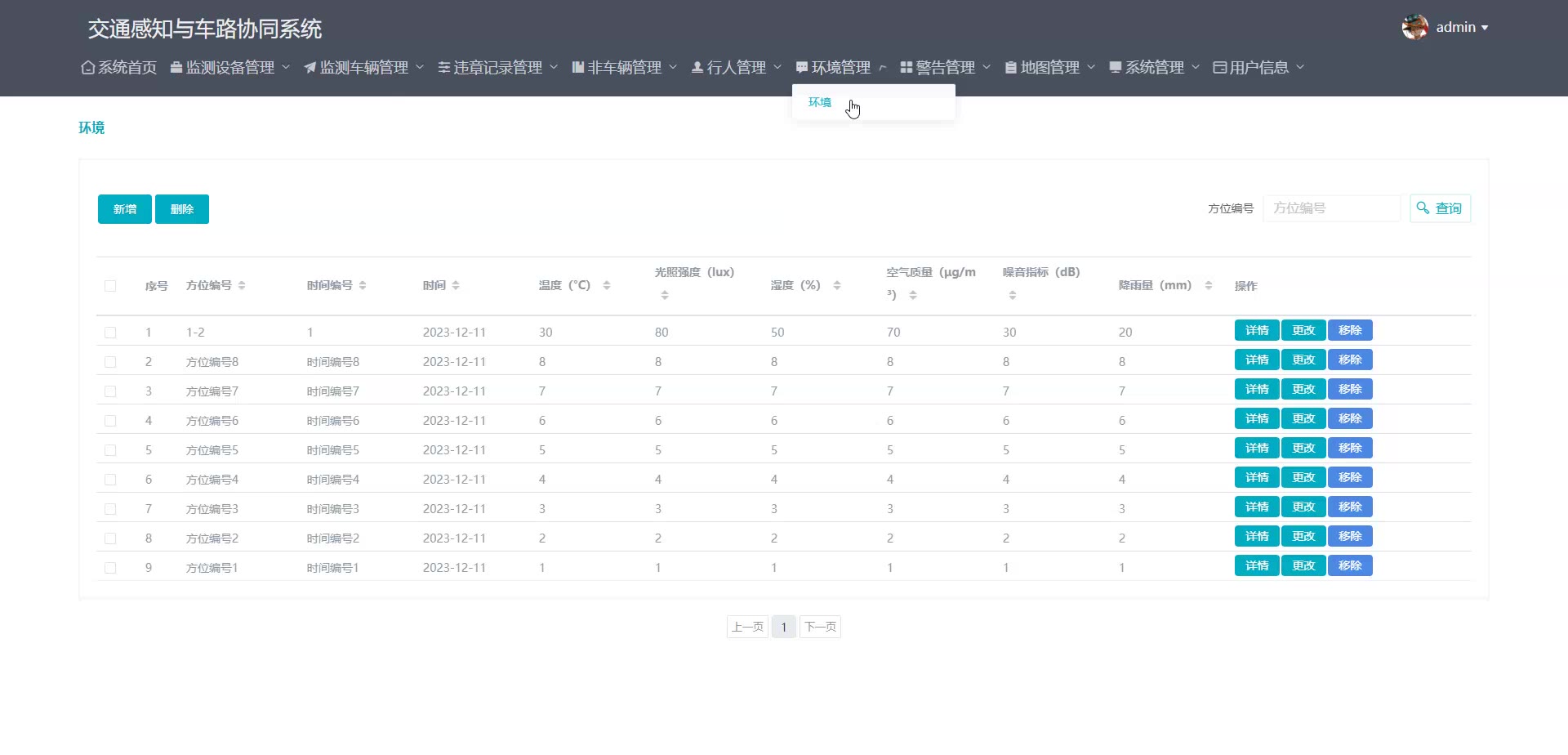The height and width of the screenshot is (755, 1568).
Task: Click the grid icon of 警告管理
Action: 906,68
